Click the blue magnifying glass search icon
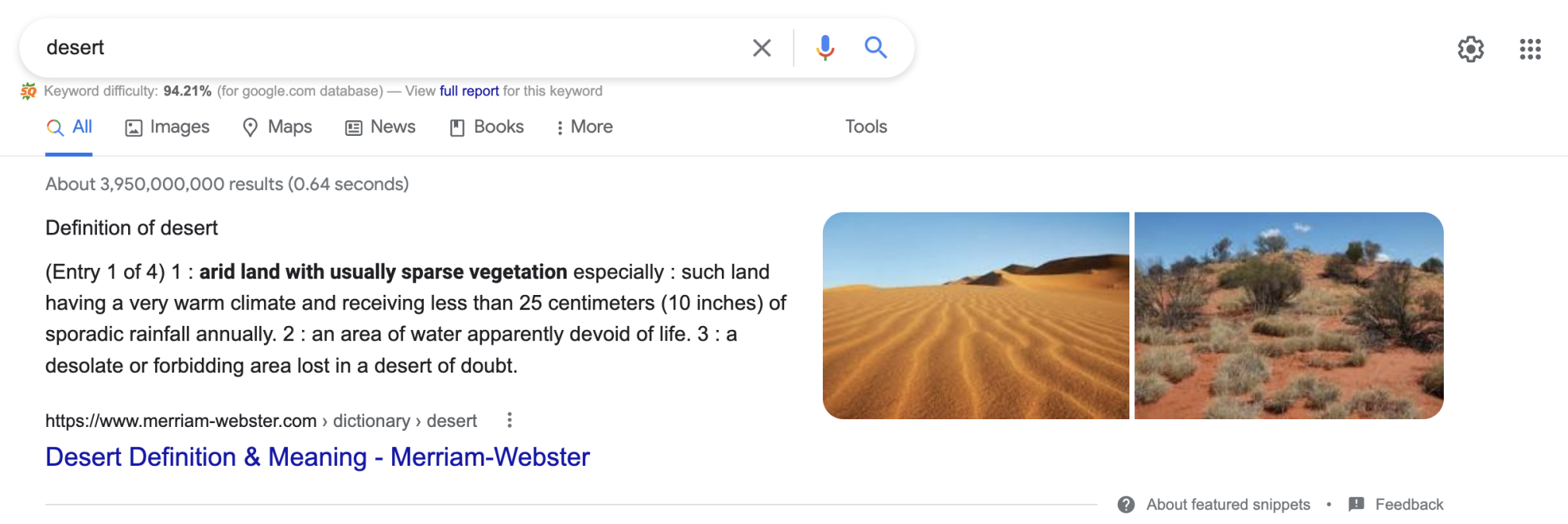 (876, 48)
